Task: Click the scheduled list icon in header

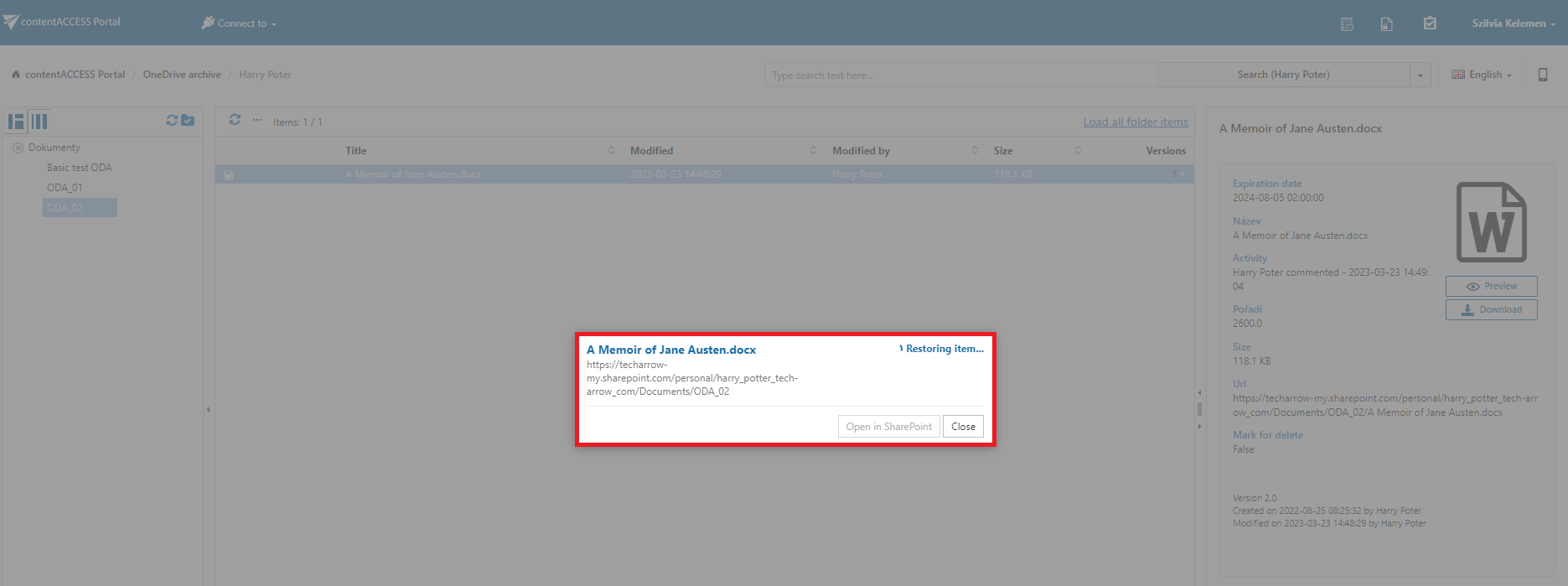Action: pos(1347,24)
